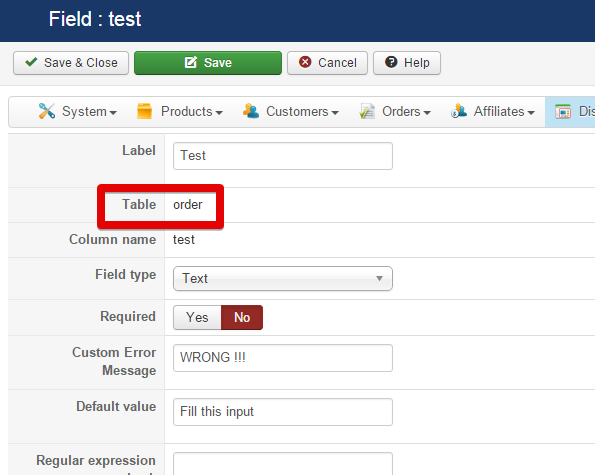Screen dimensions: 595x475
Task: Expand the Orders menu arrow
Action: pos(427,113)
